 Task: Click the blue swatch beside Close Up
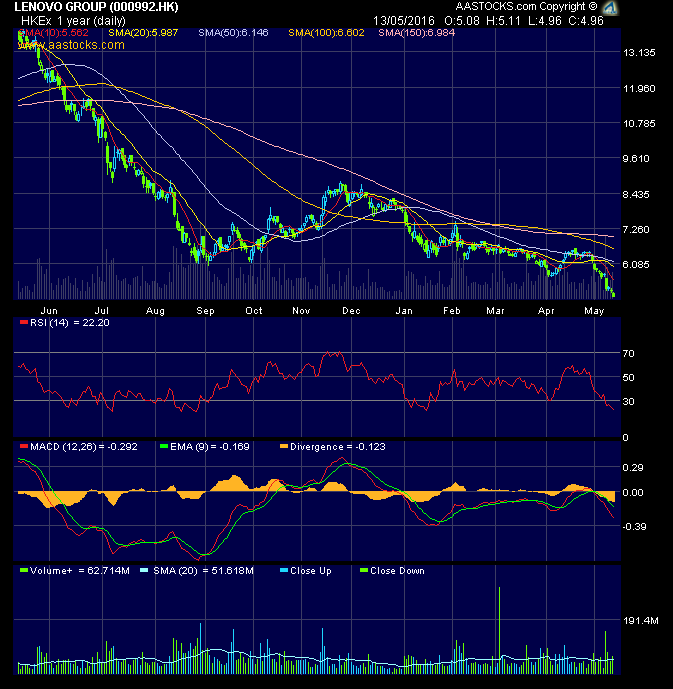tap(284, 570)
